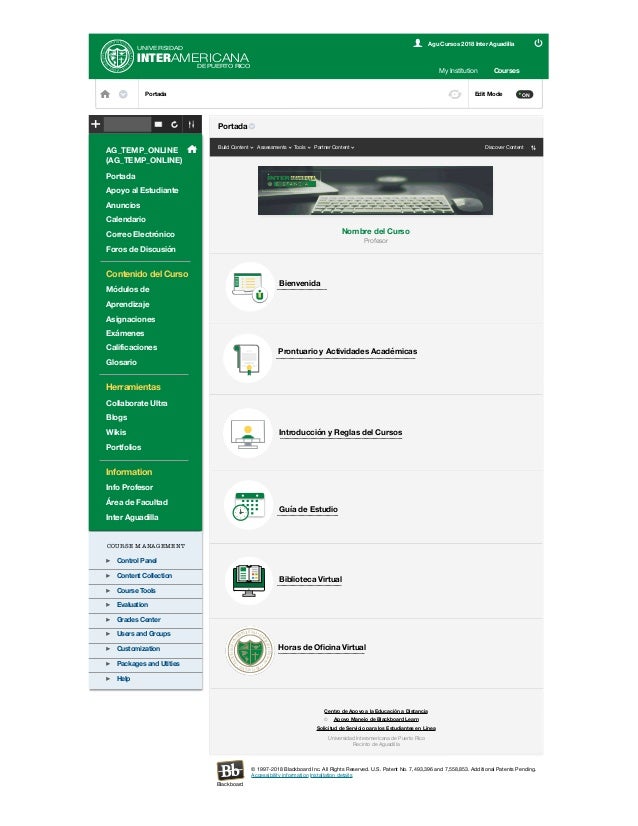Viewport: 638px width, 826px height.
Task: Reorder content with arrows icon near Discover Content
Action: click(x=533, y=148)
